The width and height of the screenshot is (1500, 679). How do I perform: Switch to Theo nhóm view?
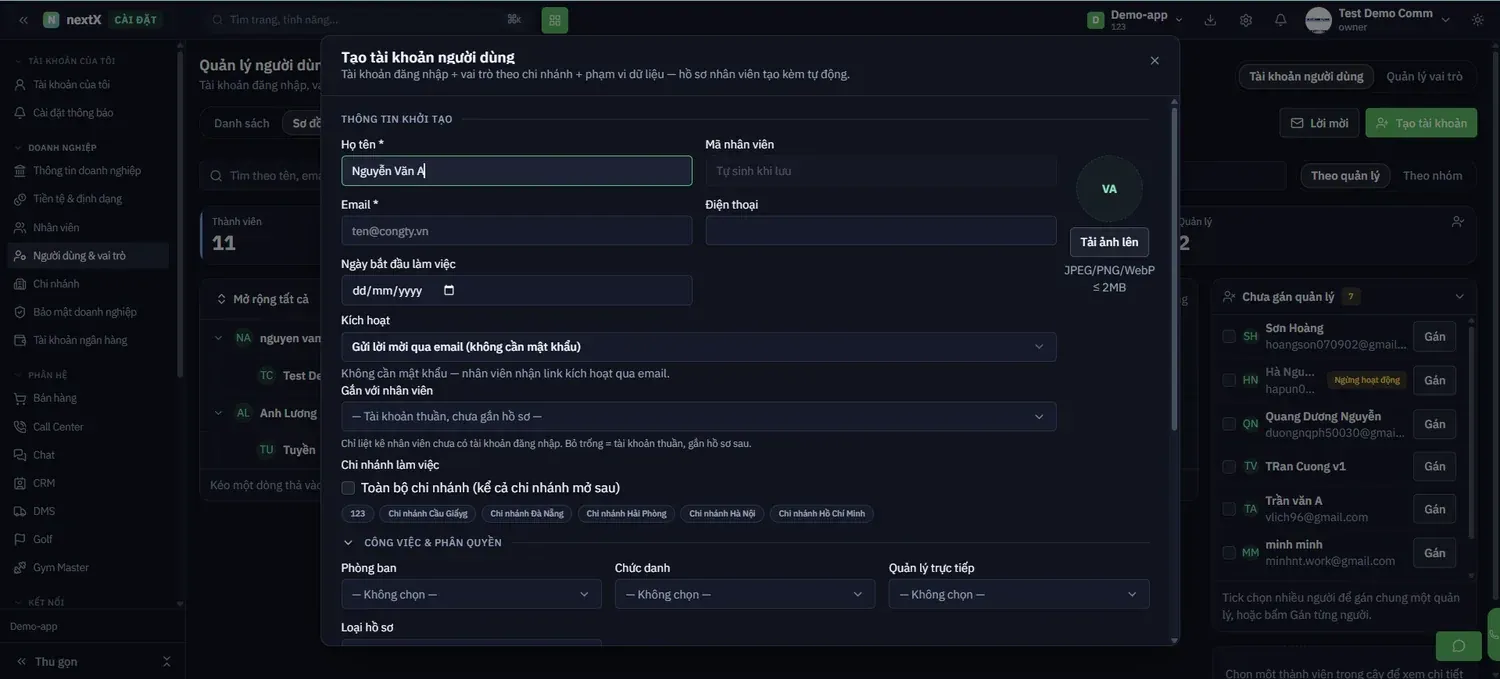(x=1432, y=176)
